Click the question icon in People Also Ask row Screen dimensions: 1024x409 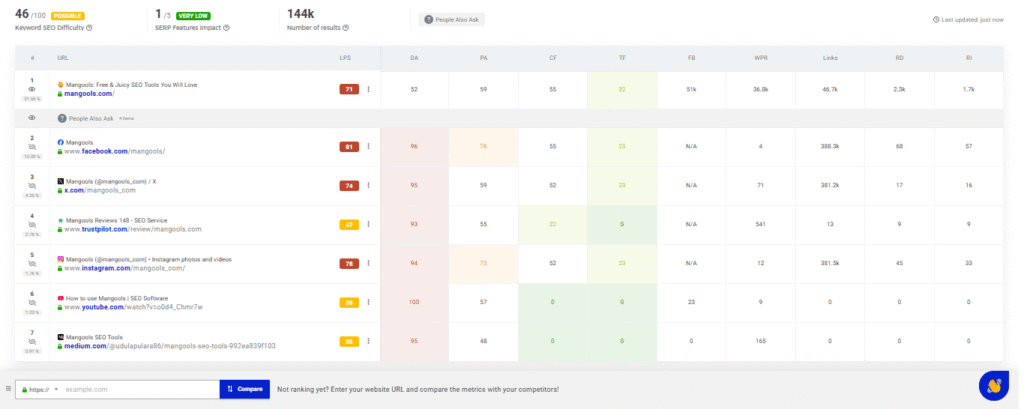[62, 118]
